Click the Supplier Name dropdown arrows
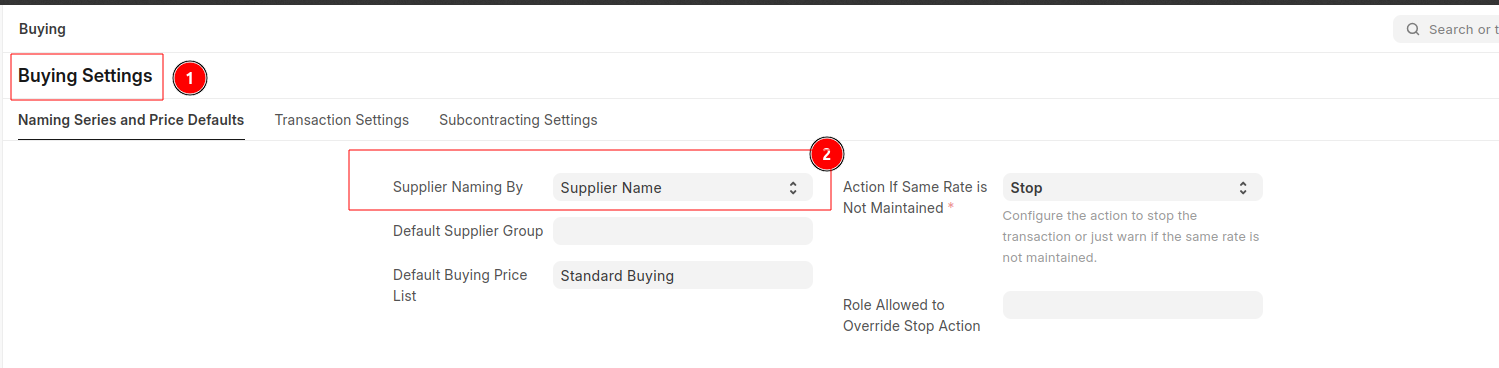 [x=793, y=187]
